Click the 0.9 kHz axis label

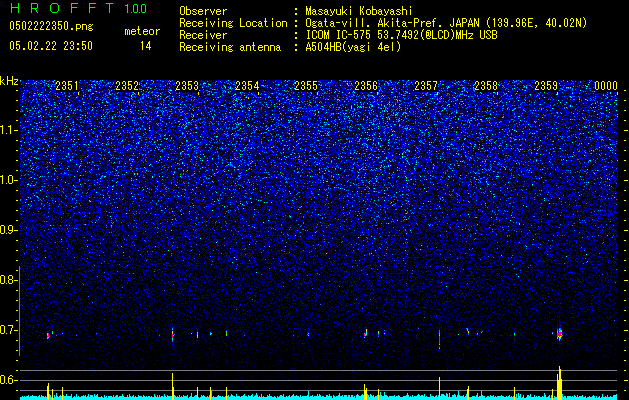click(x=9, y=230)
